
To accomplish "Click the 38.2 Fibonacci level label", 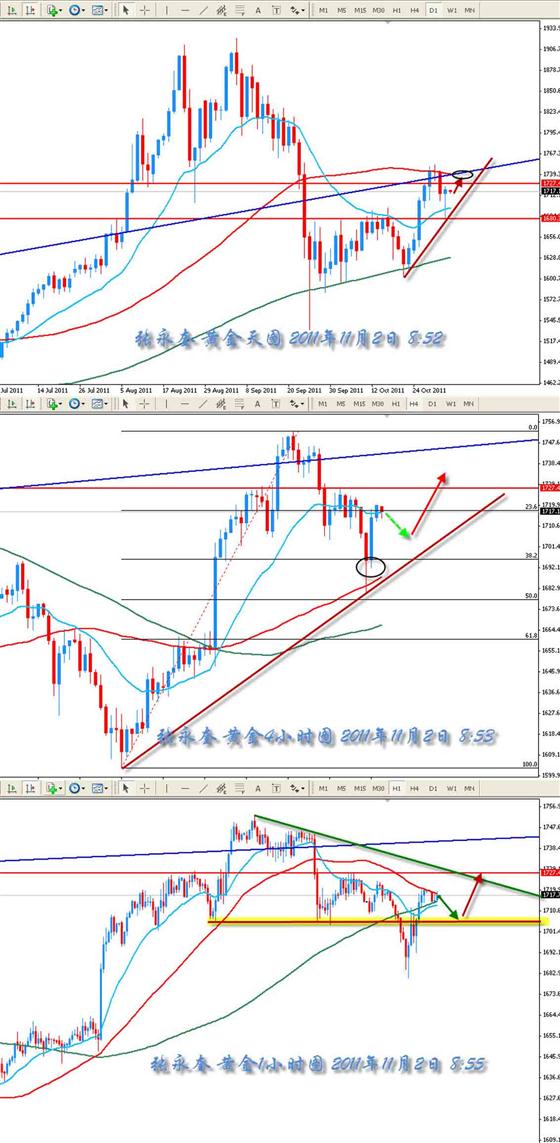I will [x=532, y=555].
